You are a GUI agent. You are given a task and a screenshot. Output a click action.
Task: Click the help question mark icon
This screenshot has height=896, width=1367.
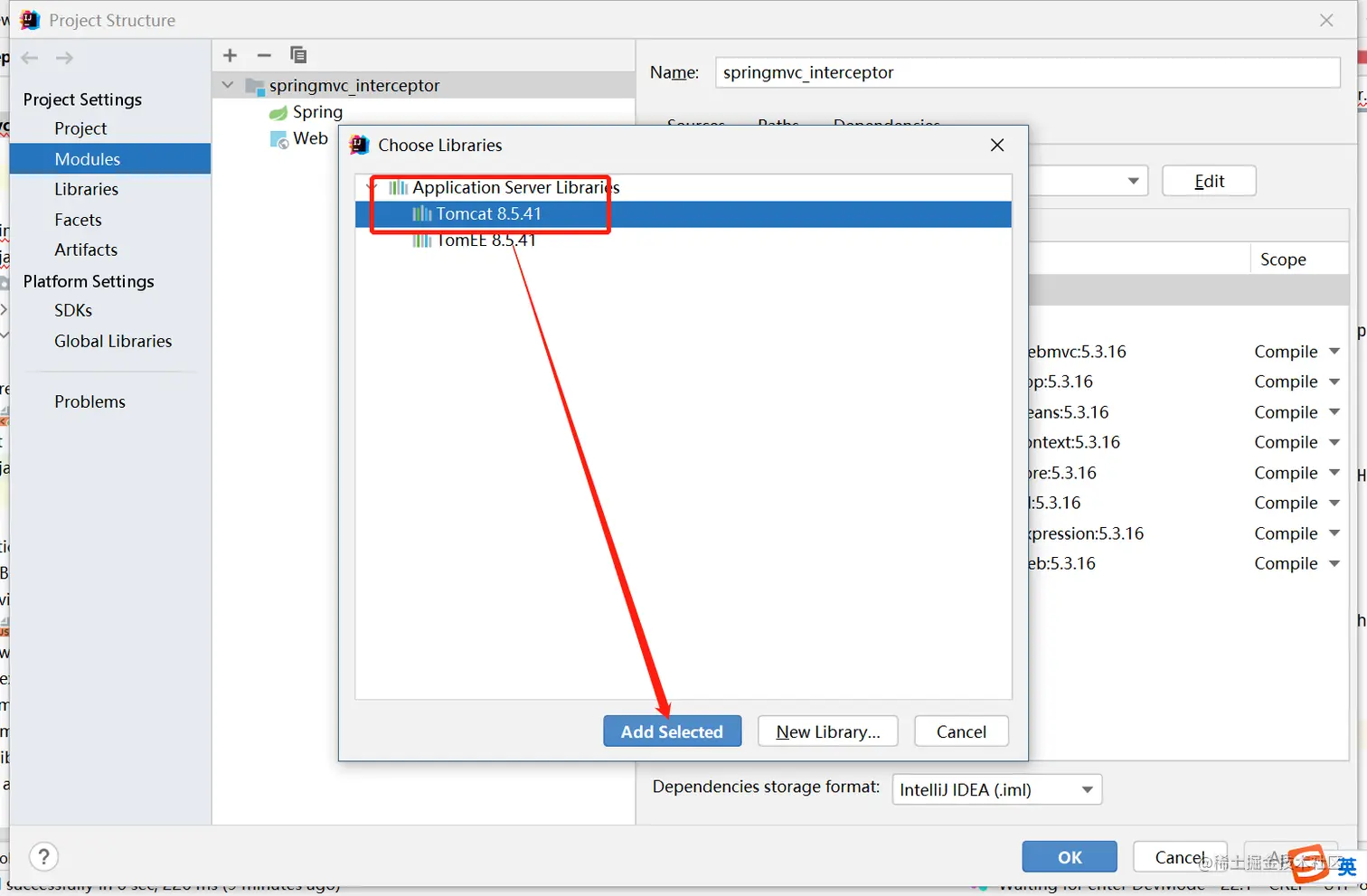tap(44, 856)
